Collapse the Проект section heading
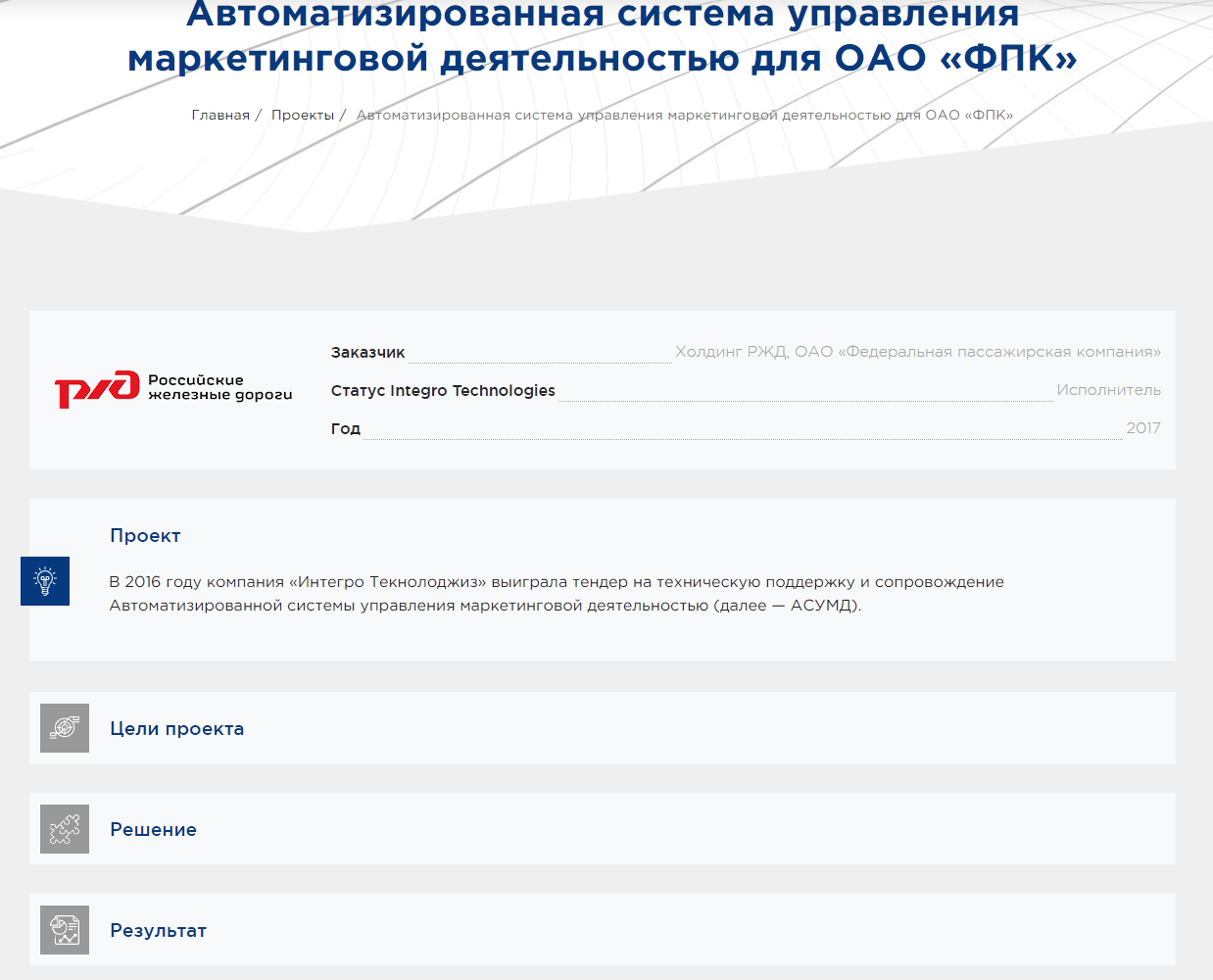Screen dimensions: 1213x980 [145, 536]
